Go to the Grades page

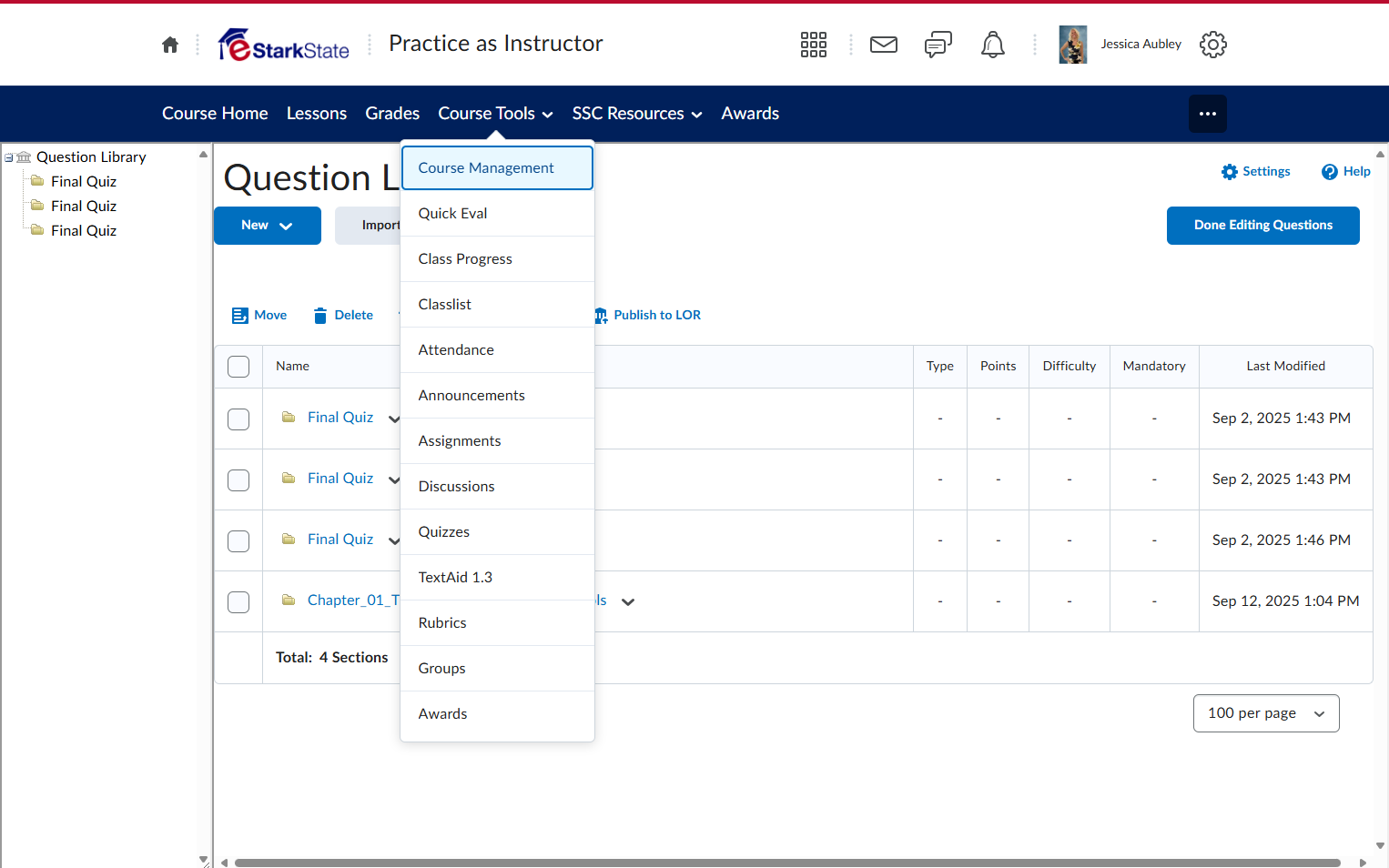[x=392, y=114]
